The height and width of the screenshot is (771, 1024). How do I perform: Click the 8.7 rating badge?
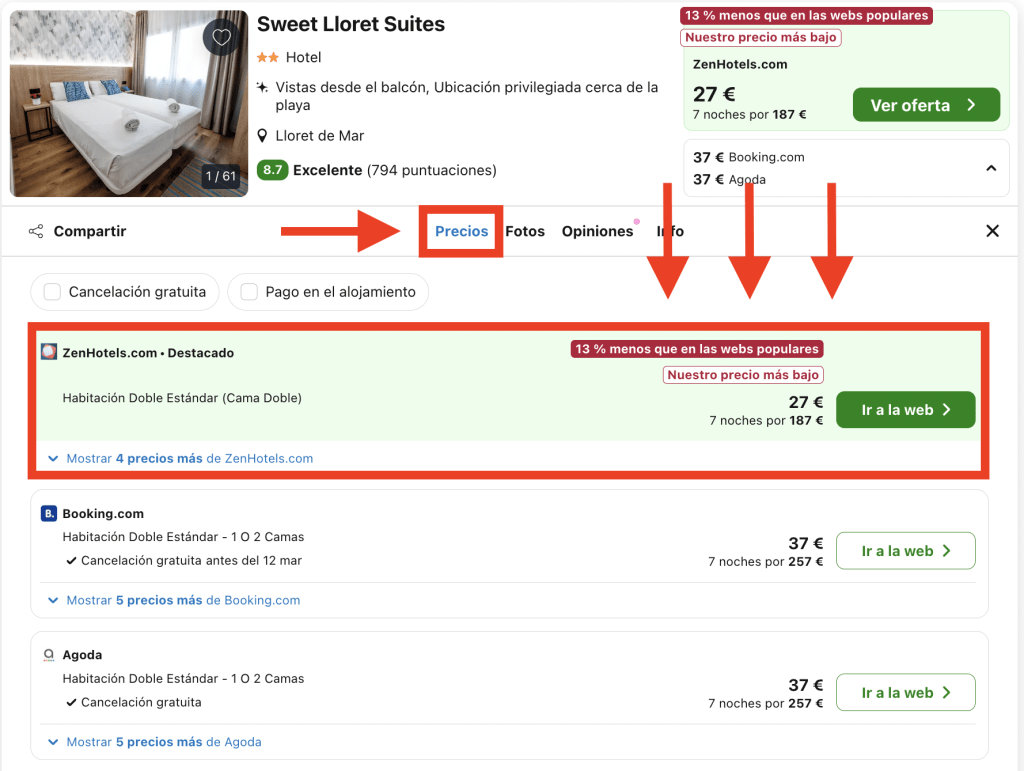272,170
